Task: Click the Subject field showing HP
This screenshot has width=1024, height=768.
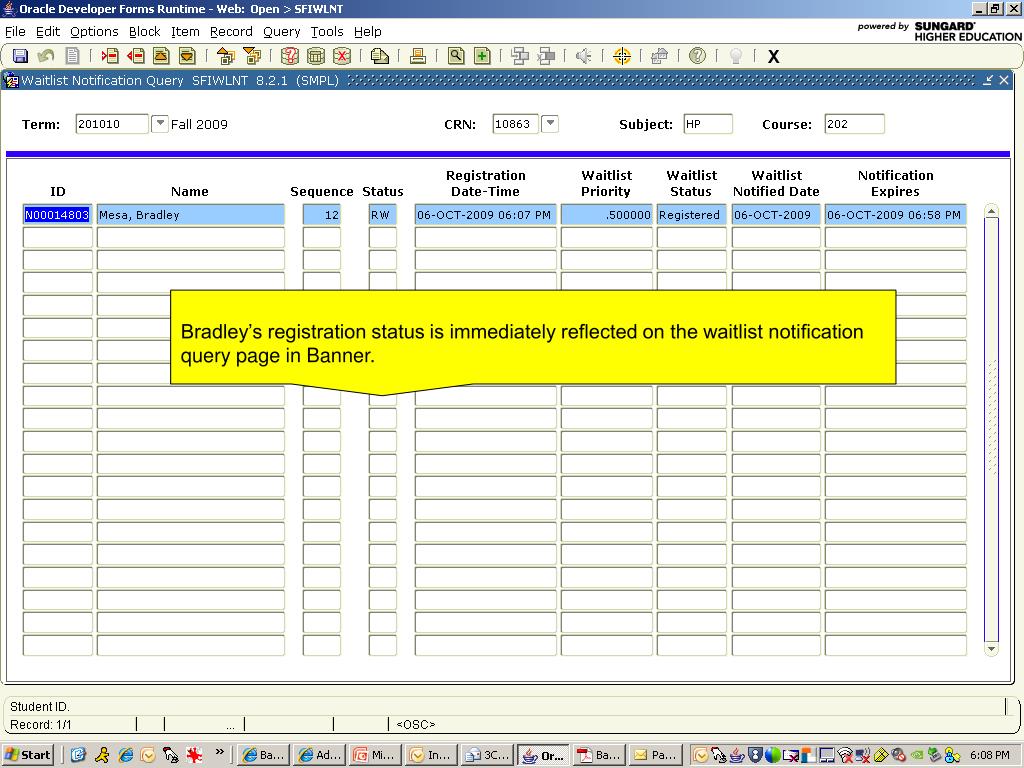Action: click(708, 124)
